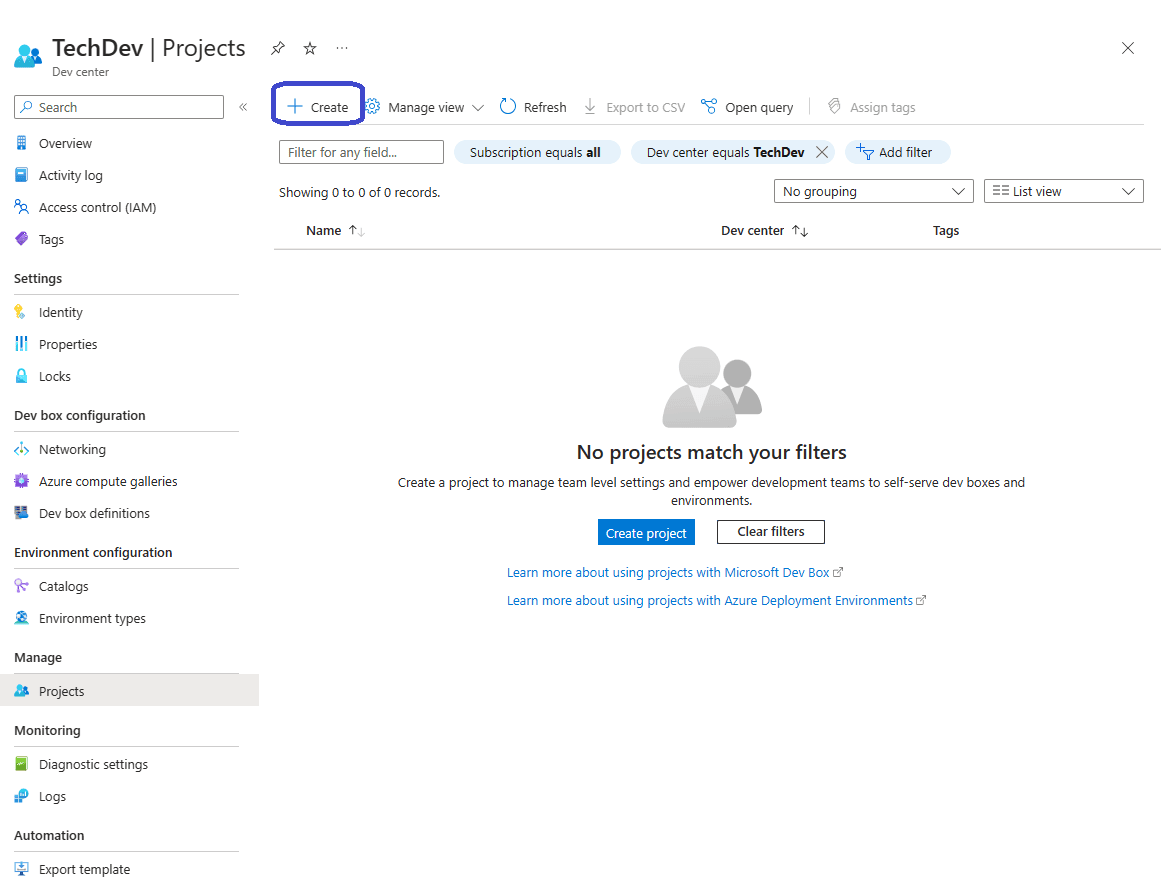This screenshot has height=893, width=1161.
Task: Collapse the sidebar with double chevron
Action: [243, 107]
